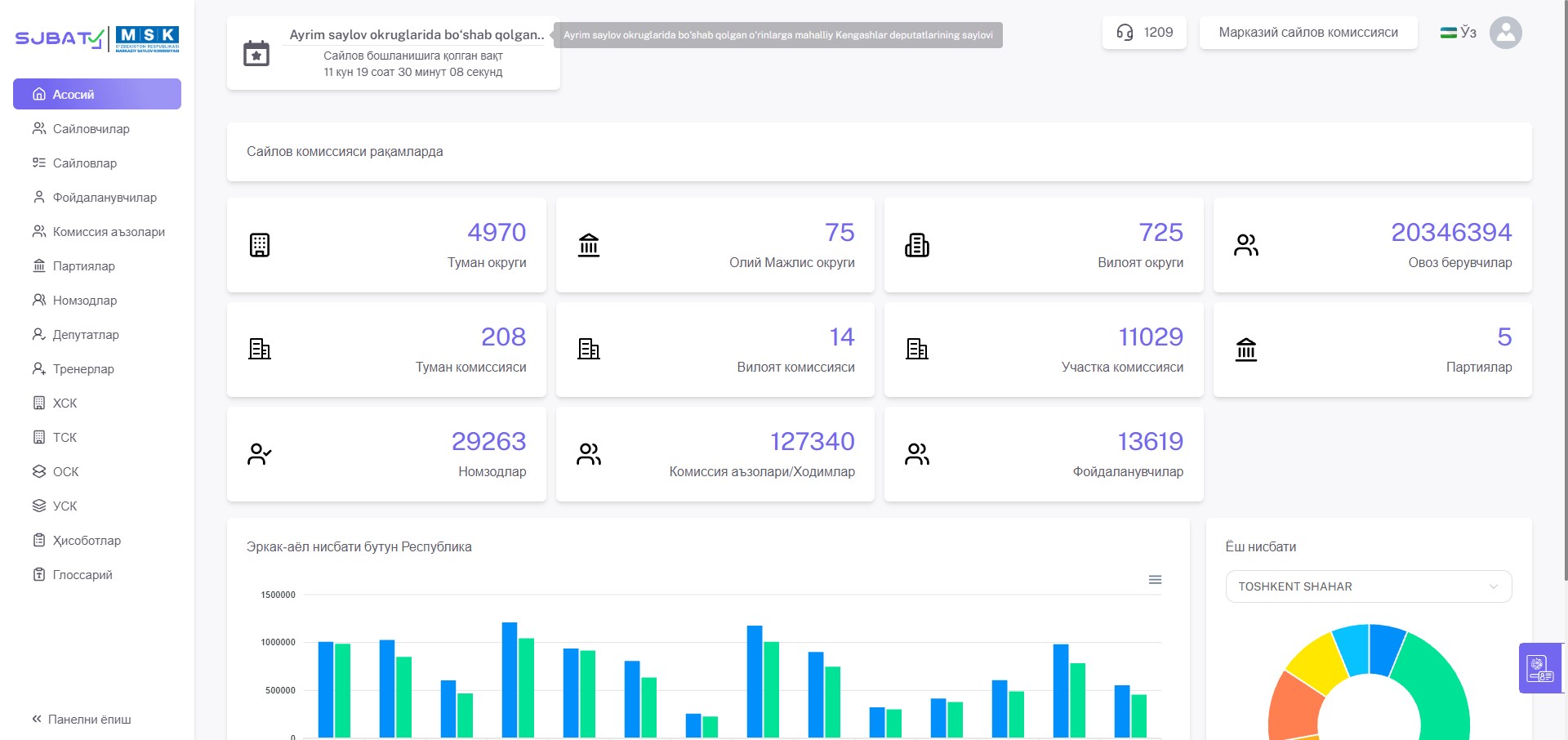Image resolution: width=1568 pixels, height=740 pixels.
Task: Click the headset support icon 1209
Action: coord(1125,33)
